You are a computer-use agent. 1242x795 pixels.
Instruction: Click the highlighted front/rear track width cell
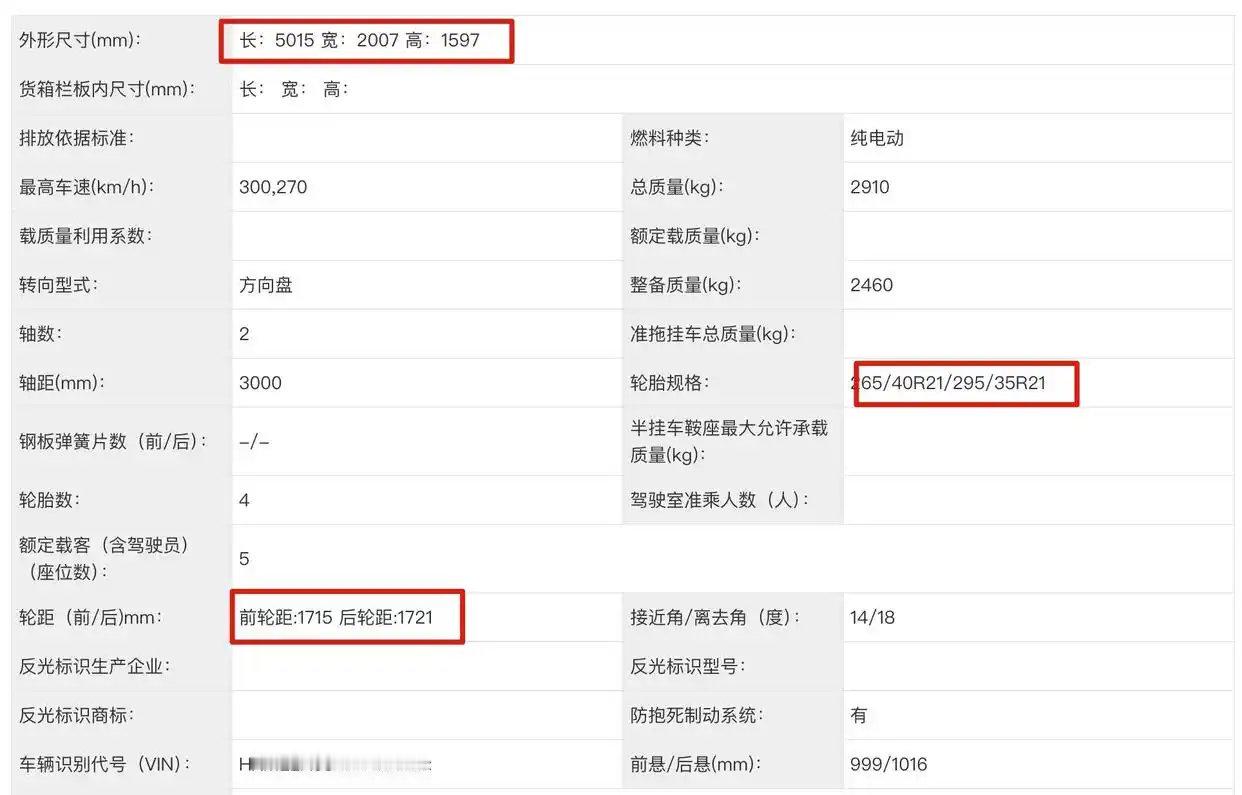point(347,617)
